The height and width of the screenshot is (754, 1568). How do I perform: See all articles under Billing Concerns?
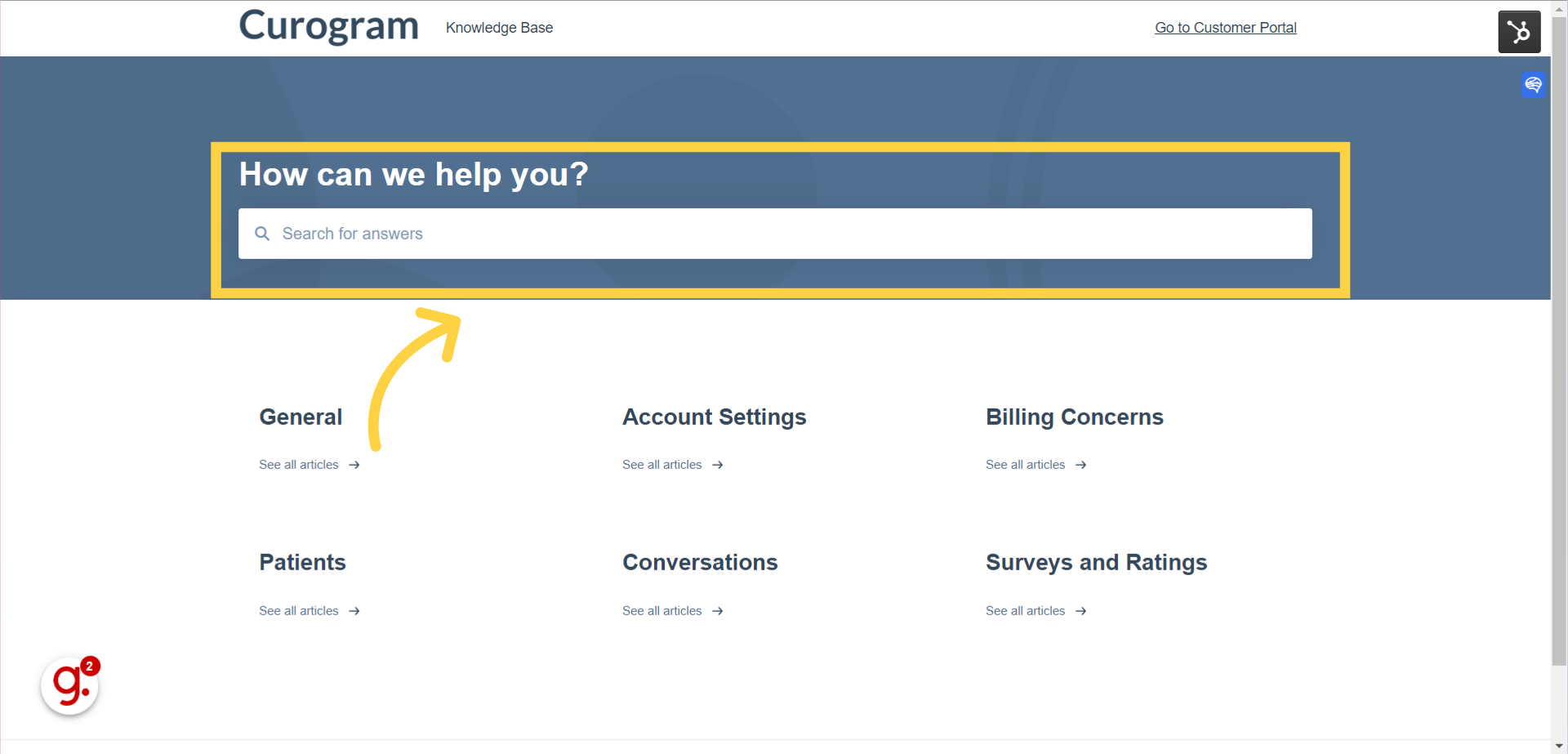pyautogui.click(x=1026, y=465)
